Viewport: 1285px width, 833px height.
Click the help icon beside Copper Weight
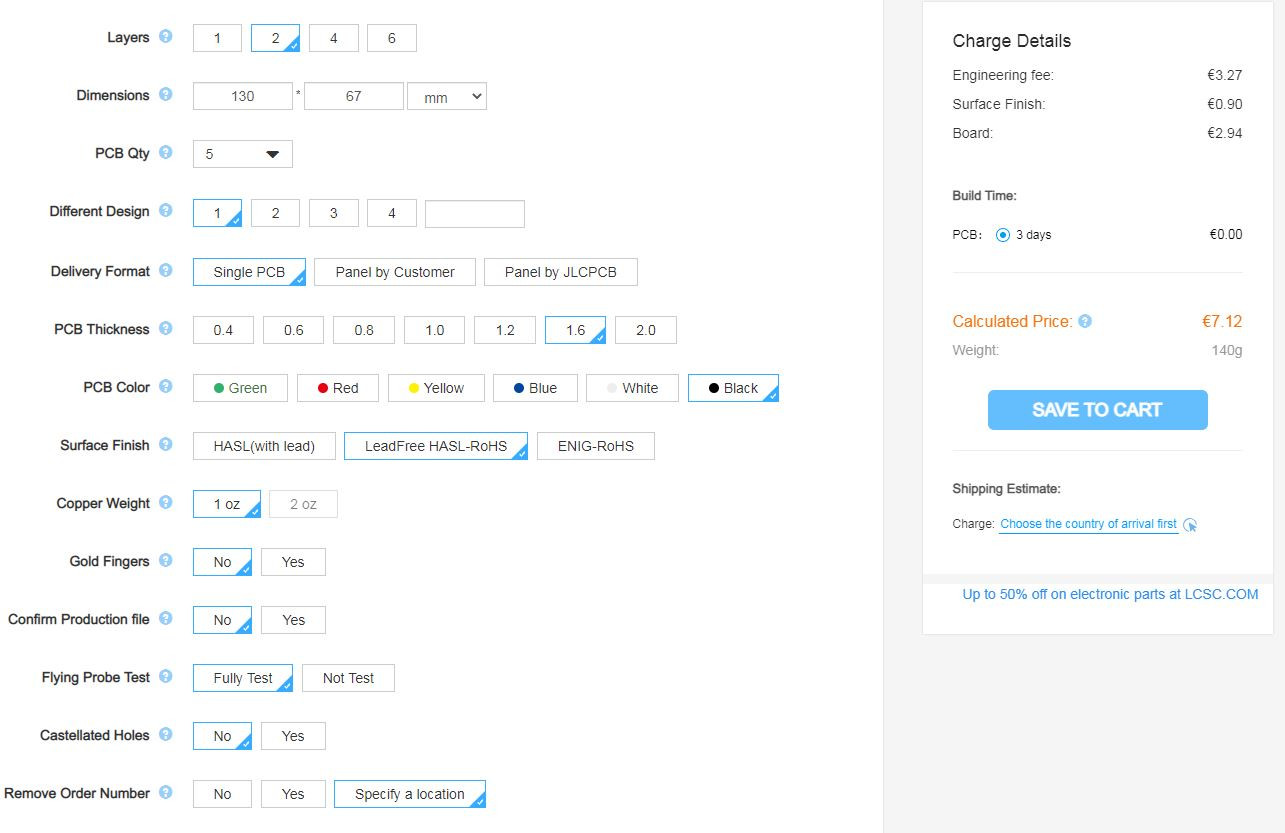pos(166,503)
